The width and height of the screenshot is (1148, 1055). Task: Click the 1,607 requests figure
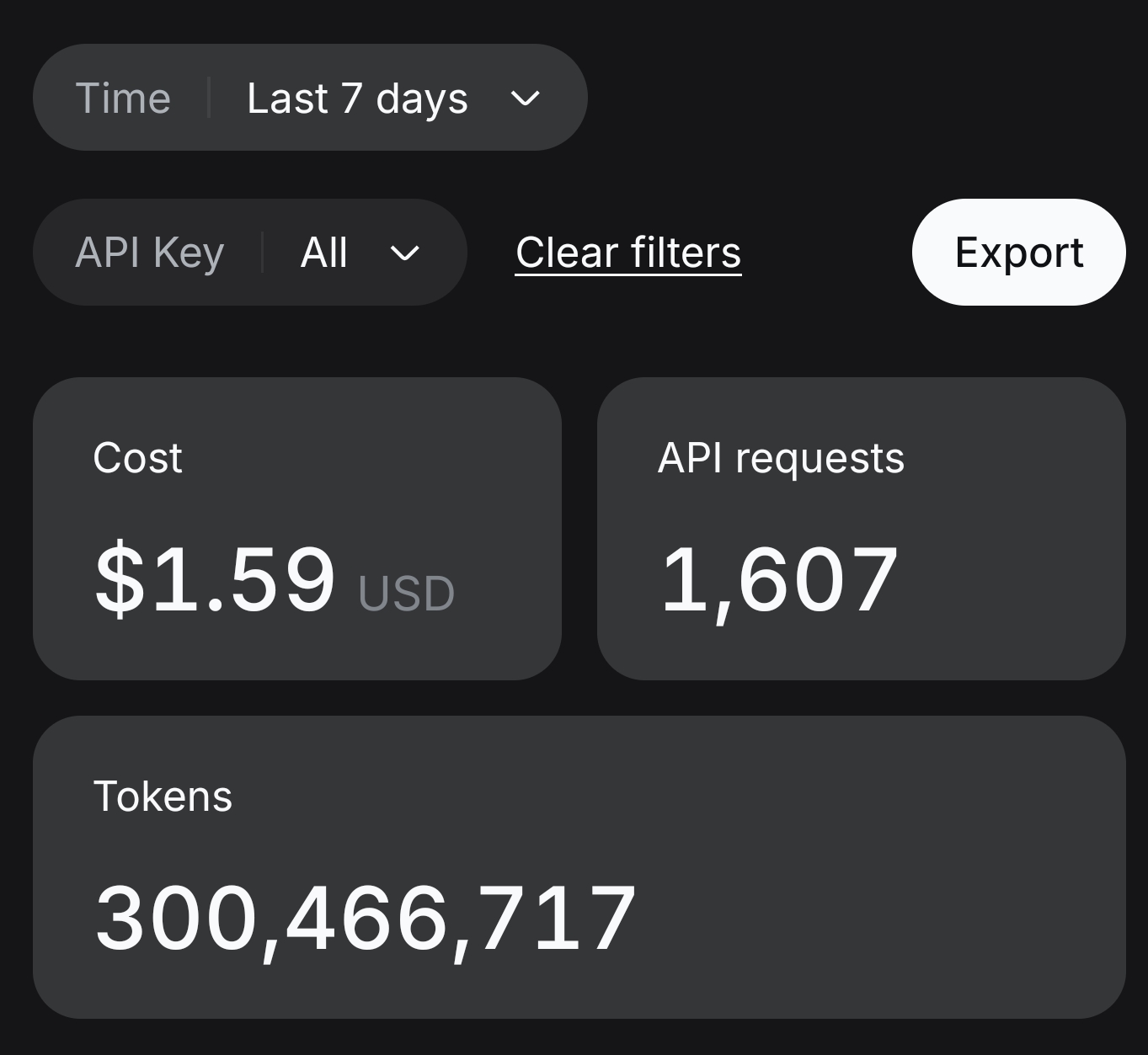coord(780,581)
